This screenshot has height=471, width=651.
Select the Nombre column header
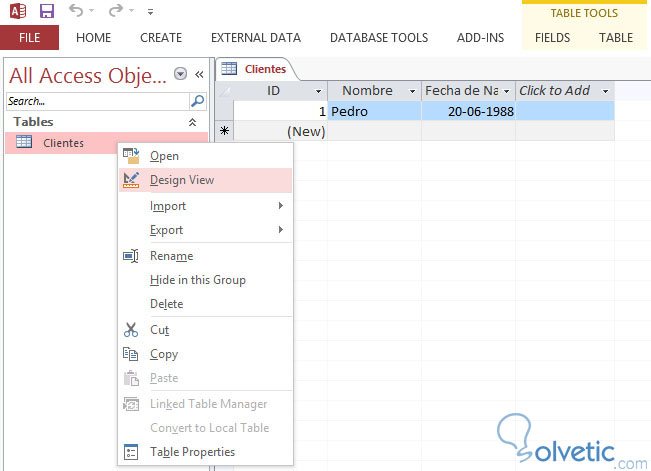click(x=374, y=91)
